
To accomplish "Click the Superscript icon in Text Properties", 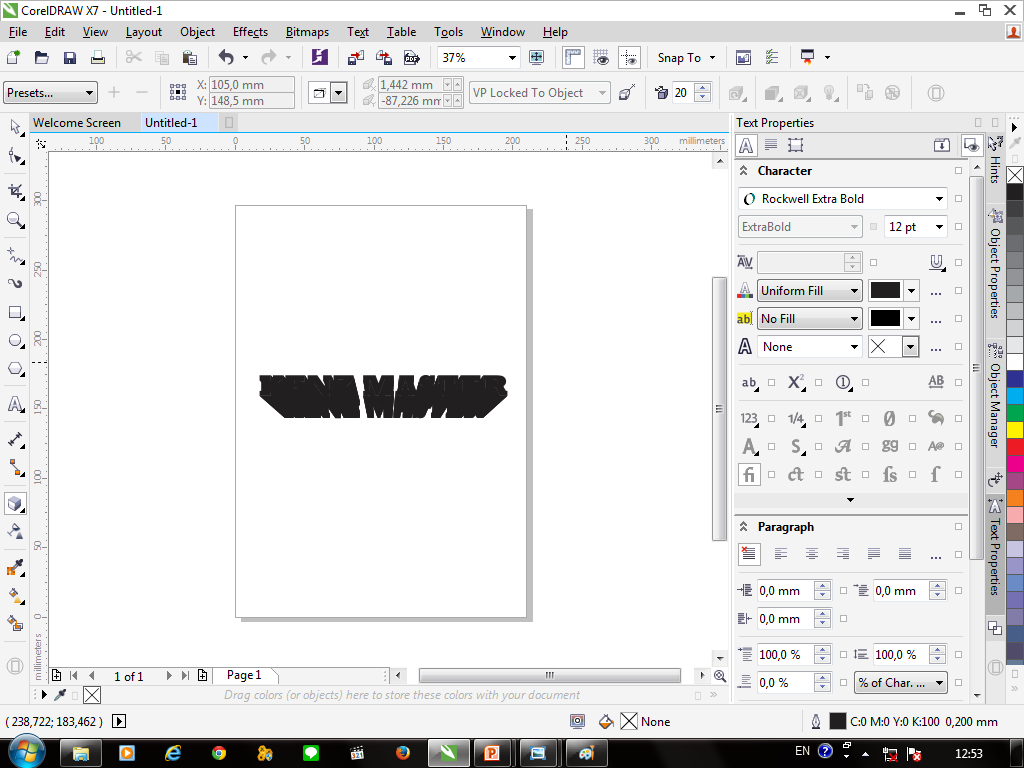I will pyautogui.click(x=795, y=382).
